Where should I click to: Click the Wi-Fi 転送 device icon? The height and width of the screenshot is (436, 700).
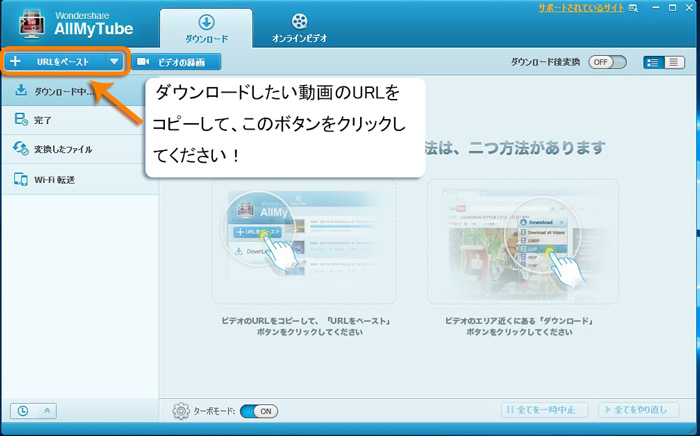pyautogui.click(x=21, y=179)
